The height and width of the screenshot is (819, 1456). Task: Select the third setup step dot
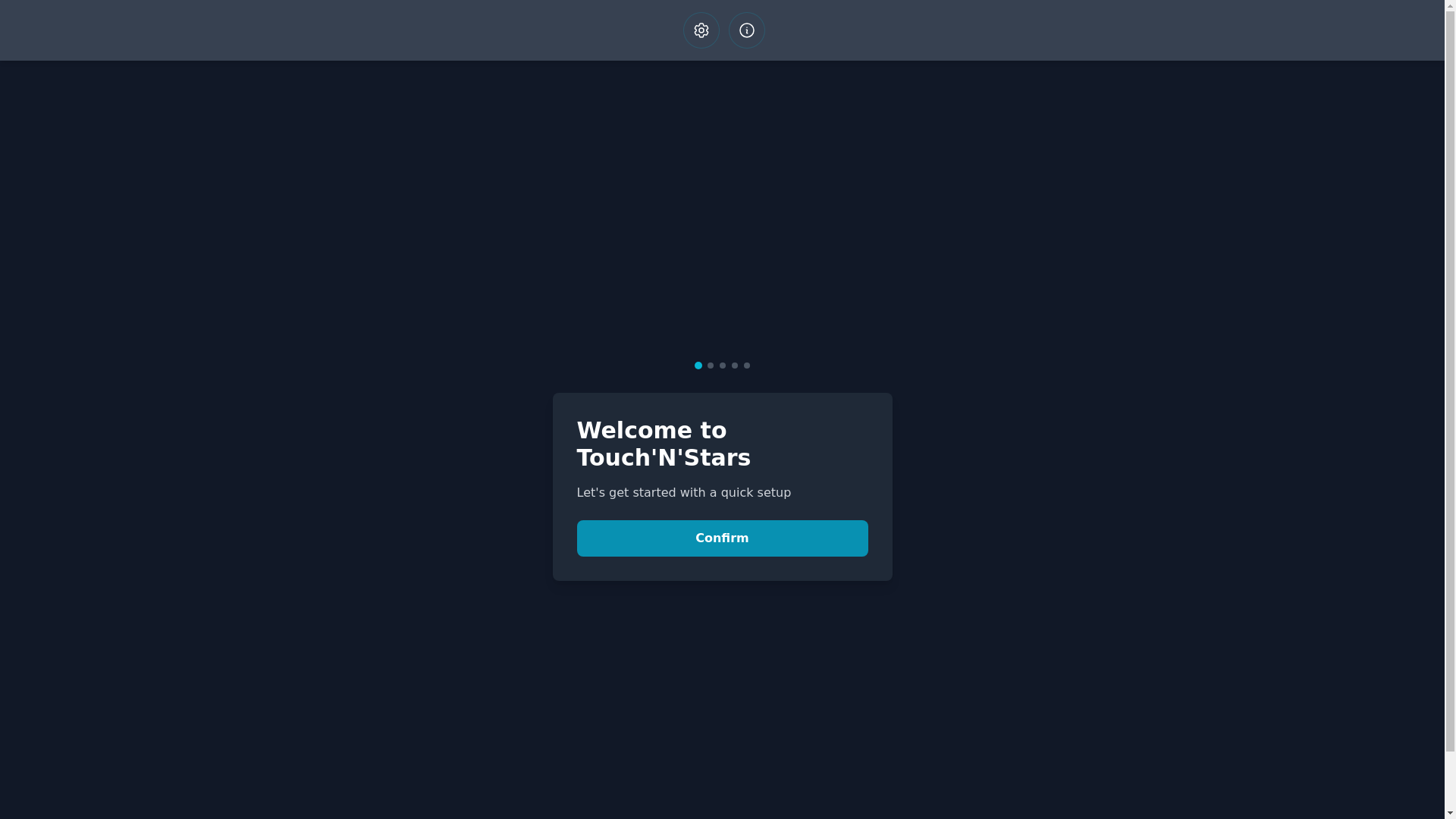(x=723, y=366)
